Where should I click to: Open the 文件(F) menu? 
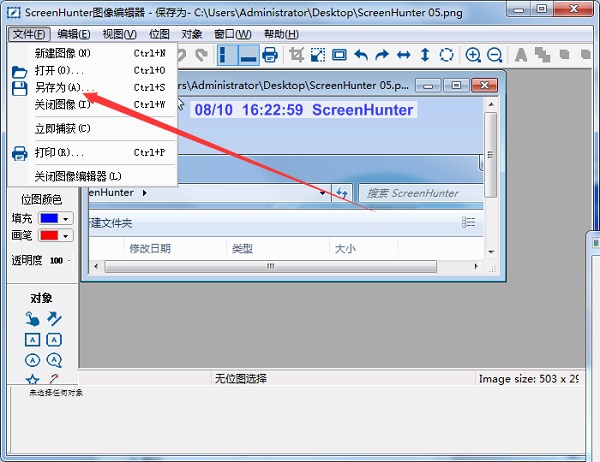(29, 34)
